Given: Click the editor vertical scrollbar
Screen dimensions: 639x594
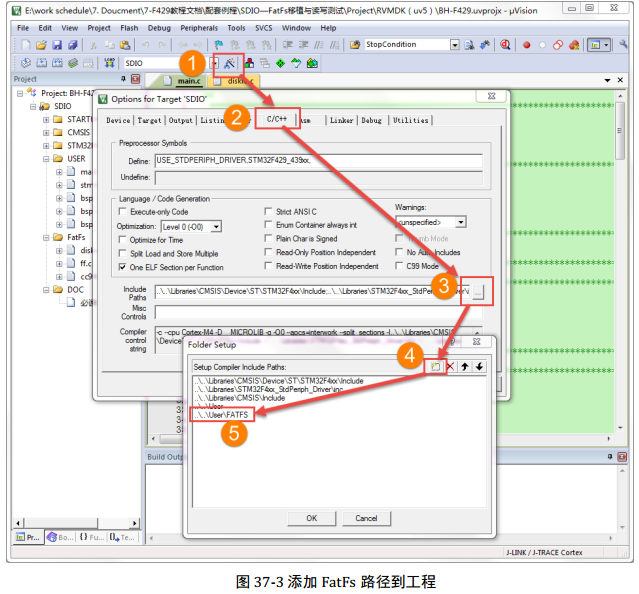Looking at the screenshot, I should (620, 262).
